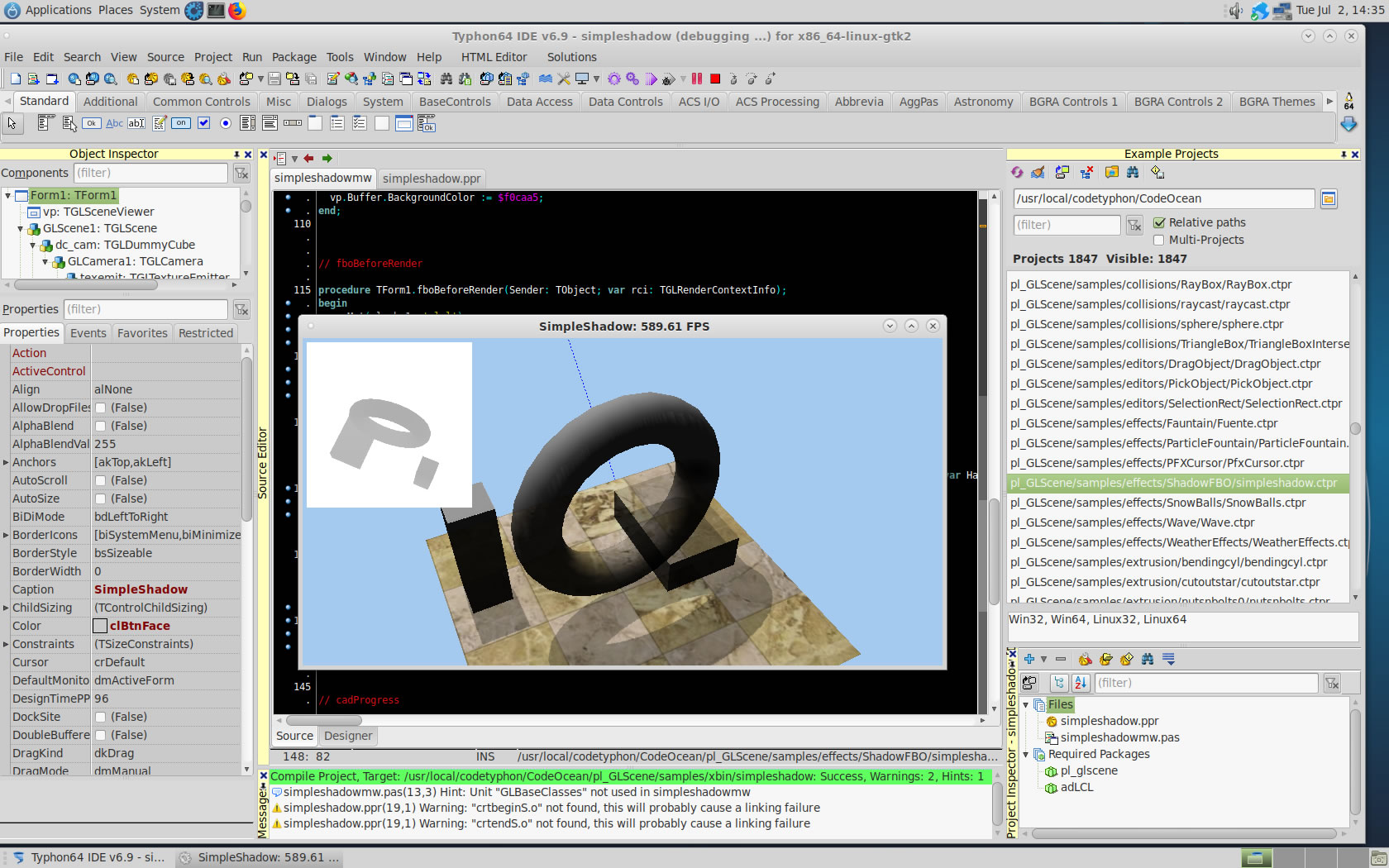The width and height of the screenshot is (1389, 868).
Task: Click the first crtbeginS.o warning message
Action: click(551, 808)
